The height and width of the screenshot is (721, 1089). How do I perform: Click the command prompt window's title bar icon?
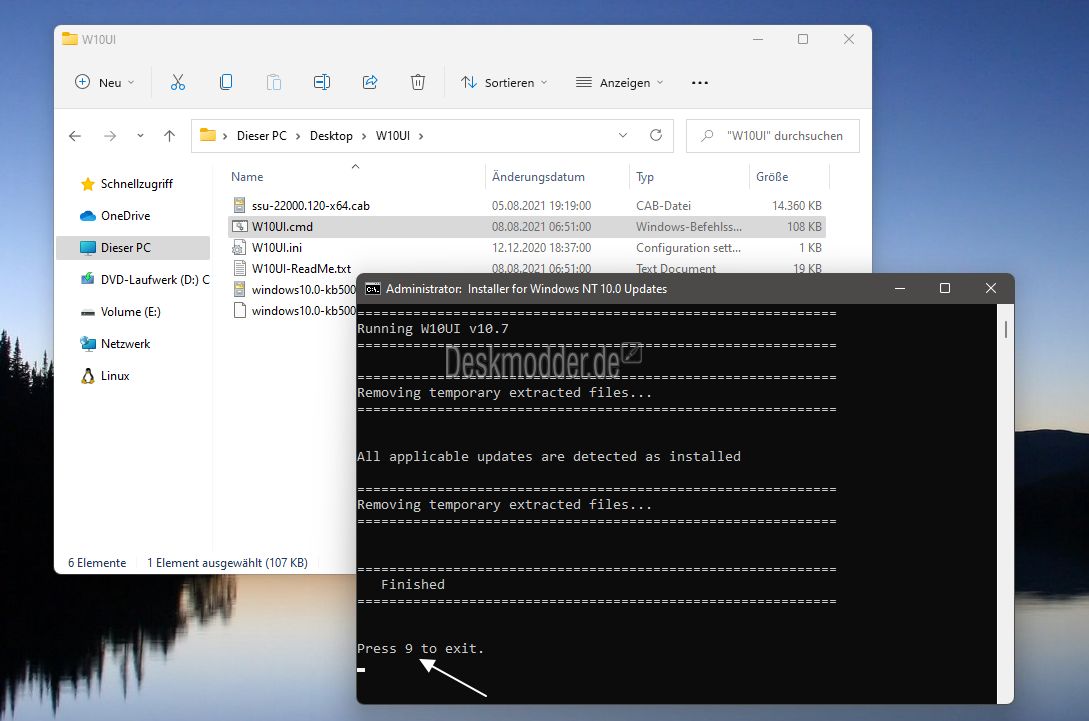373,289
